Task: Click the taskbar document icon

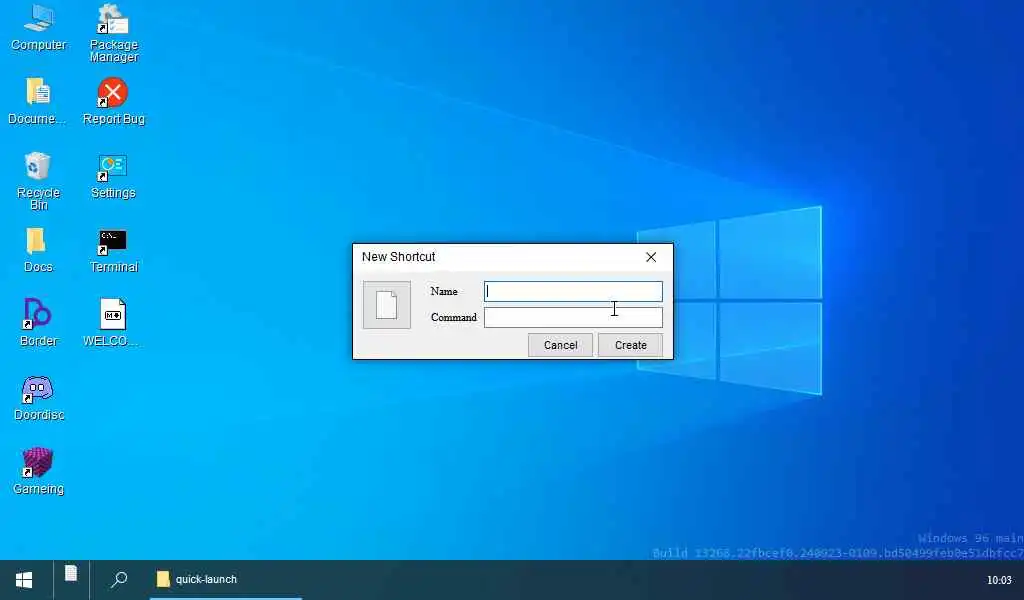Action: pos(71,575)
